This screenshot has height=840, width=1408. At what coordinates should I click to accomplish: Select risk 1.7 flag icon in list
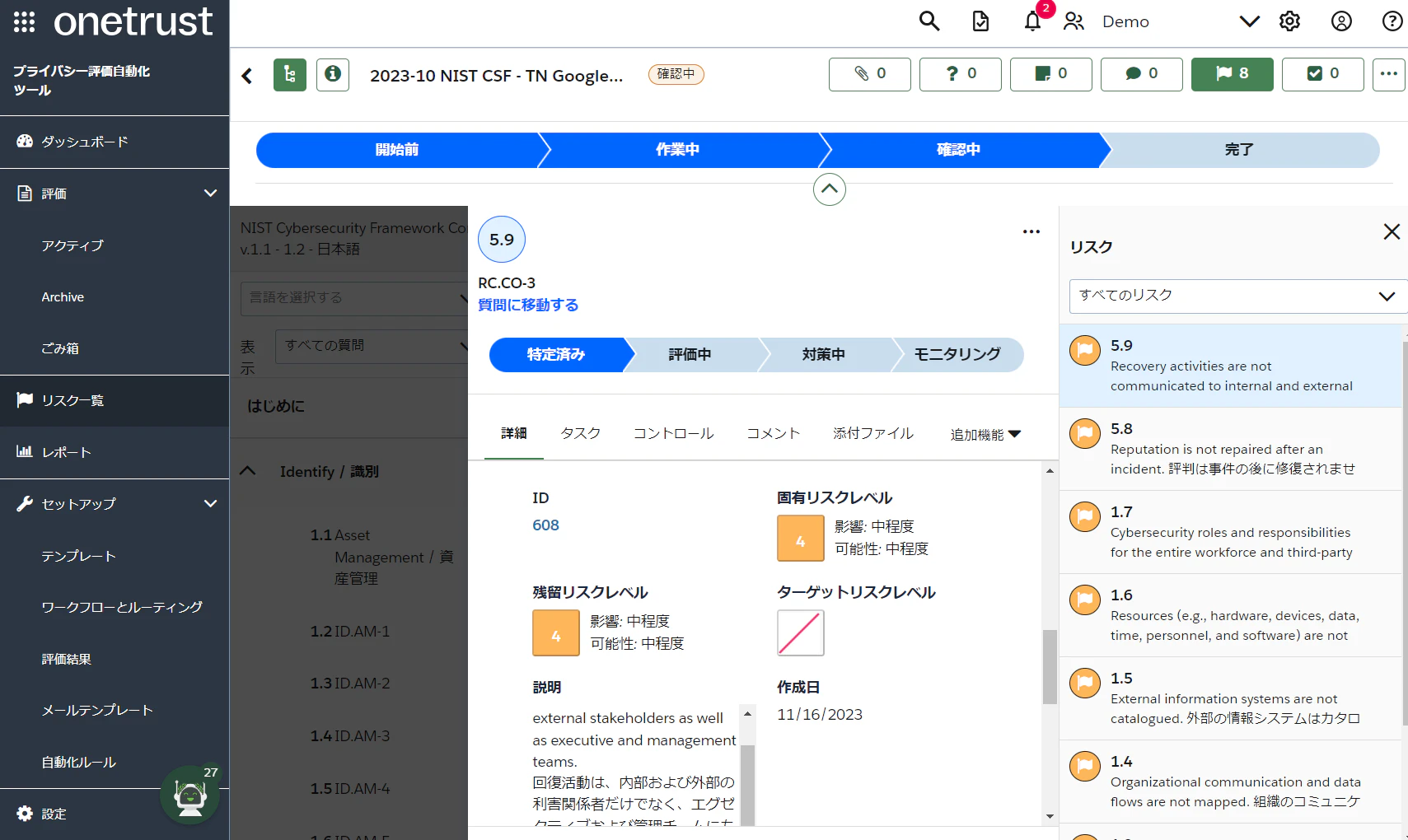[1085, 517]
